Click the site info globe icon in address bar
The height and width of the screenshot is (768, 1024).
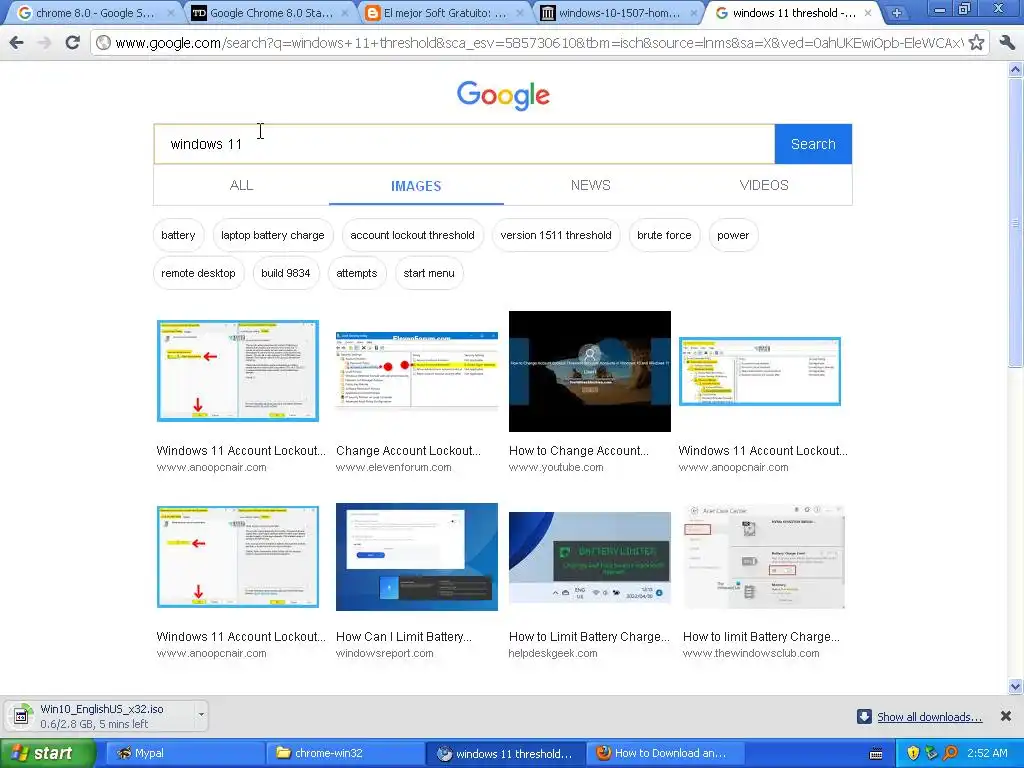[103, 43]
